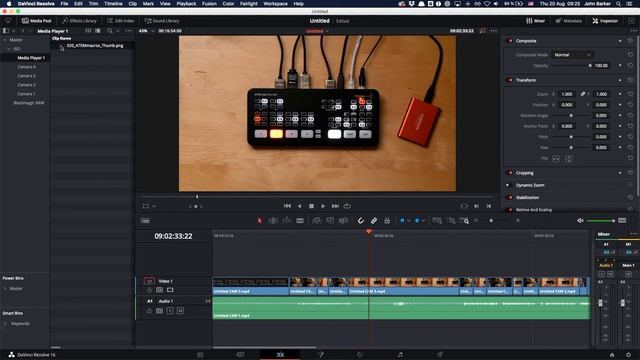Mute Audio 1 track with M button
The height and width of the screenshot is (360, 640).
point(180,311)
